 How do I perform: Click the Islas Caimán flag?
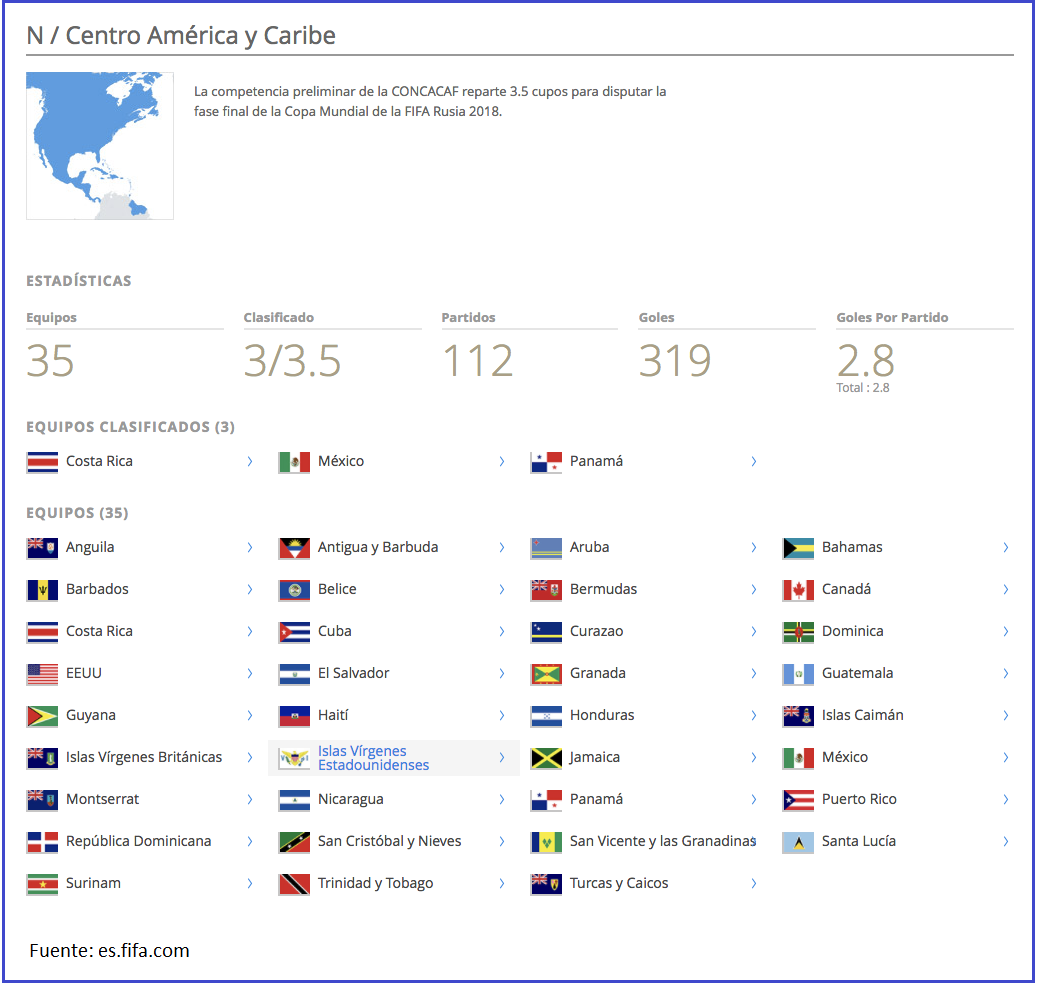pos(798,716)
